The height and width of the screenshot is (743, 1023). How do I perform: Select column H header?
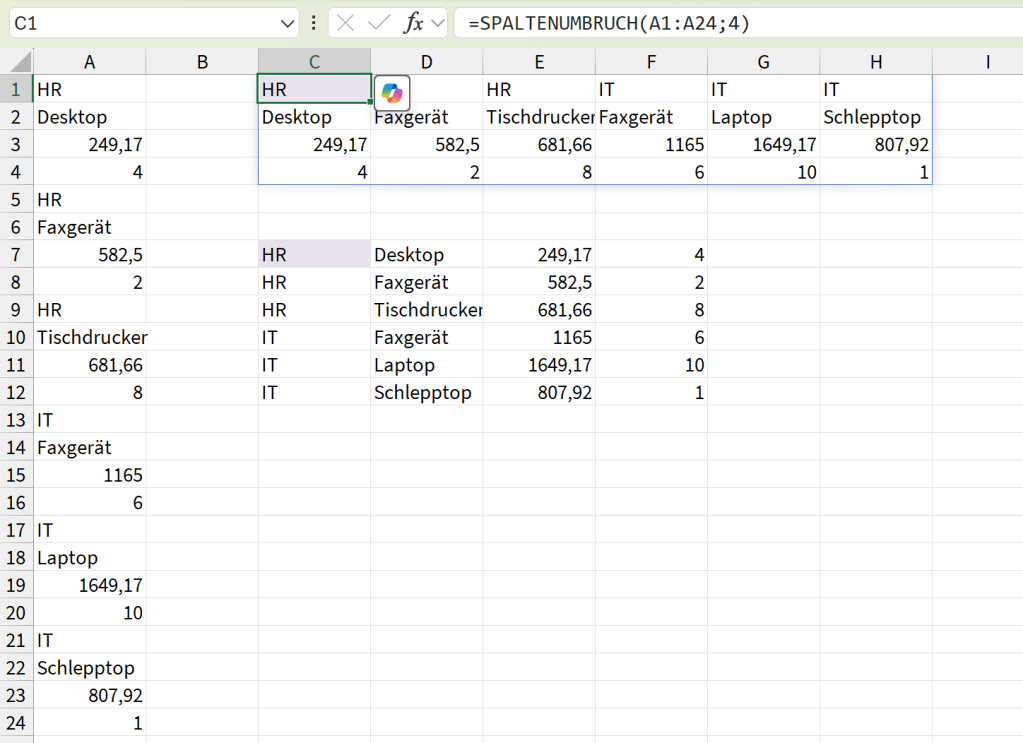point(876,62)
